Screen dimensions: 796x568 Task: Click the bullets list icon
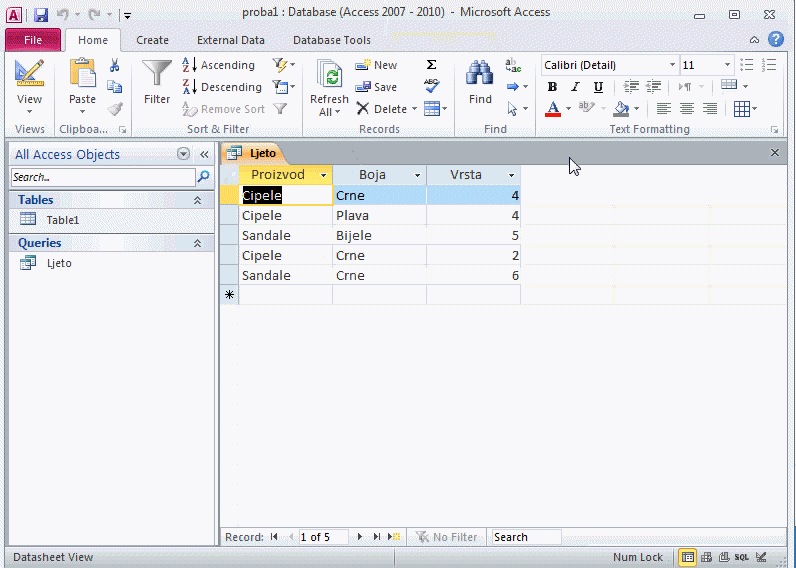(x=746, y=65)
